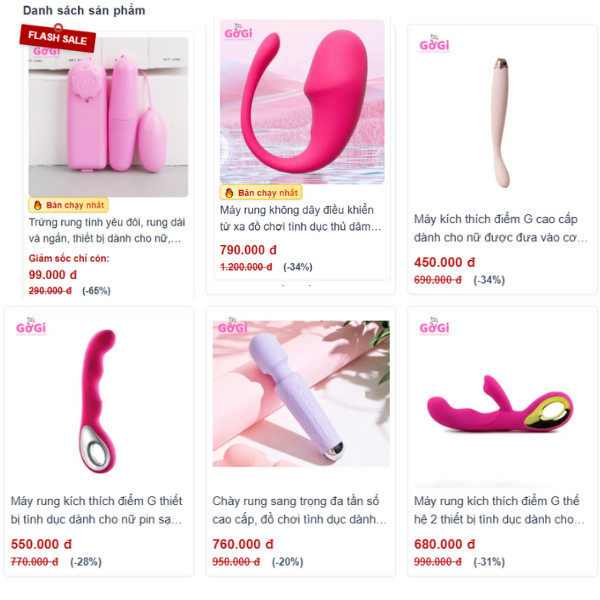The width and height of the screenshot is (600, 600).
Task: Click 'Bán chạy nhất' badge on 790.000 đ product
Action: point(261,192)
